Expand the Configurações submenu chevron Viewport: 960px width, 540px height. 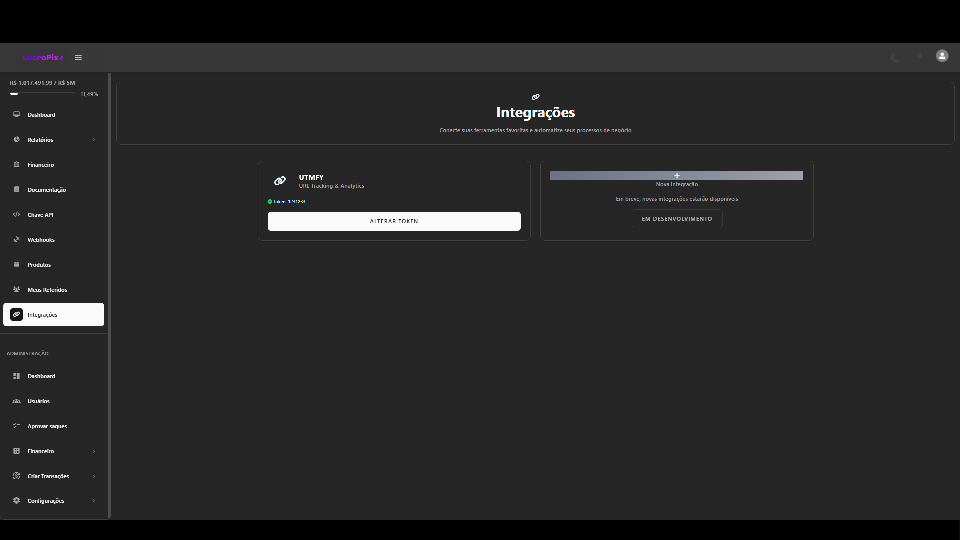(94, 501)
